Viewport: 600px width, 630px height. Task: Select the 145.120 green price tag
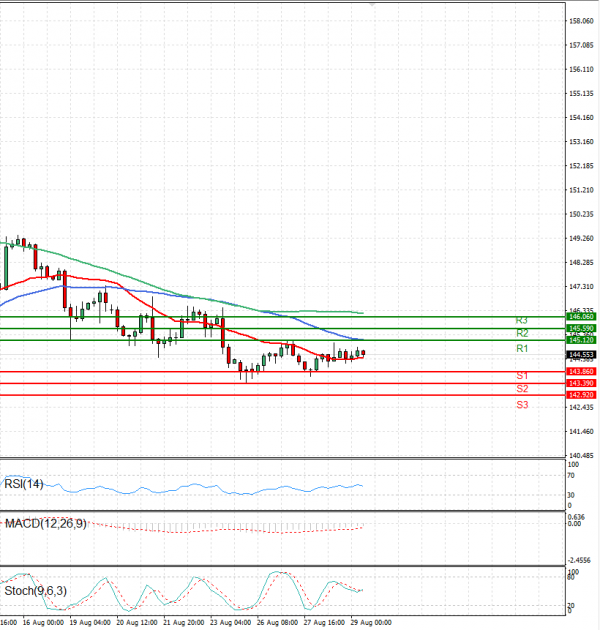click(581, 340)
